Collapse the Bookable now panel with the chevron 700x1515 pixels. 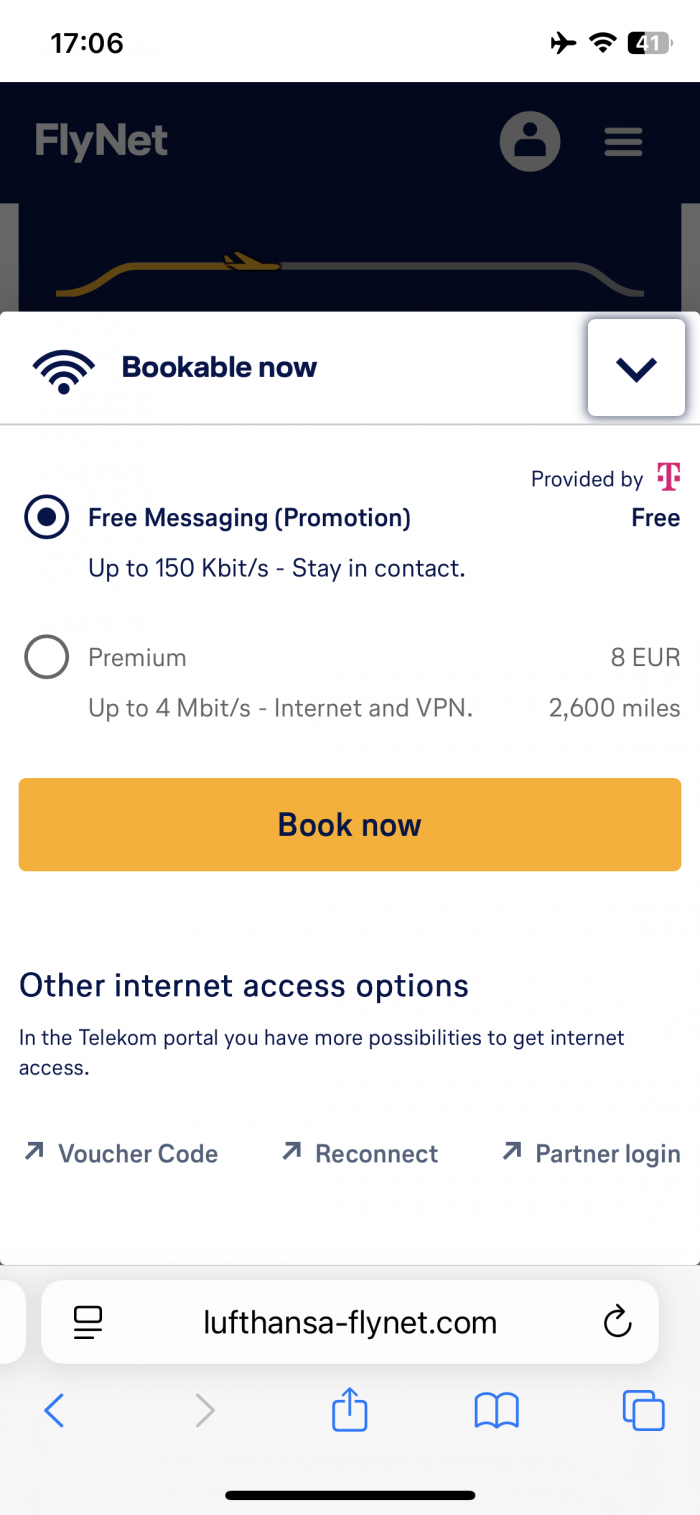click(636, 368)
